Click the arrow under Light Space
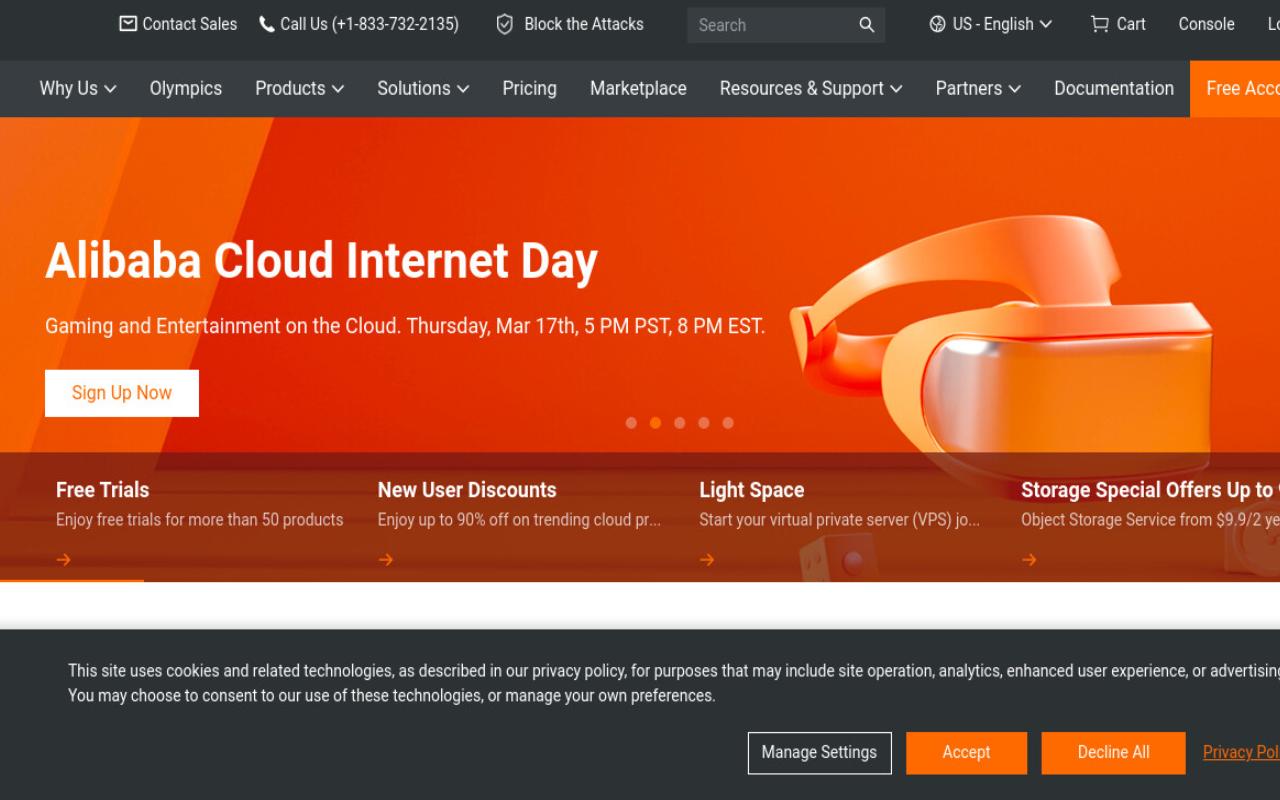 (x=707, y=560)
